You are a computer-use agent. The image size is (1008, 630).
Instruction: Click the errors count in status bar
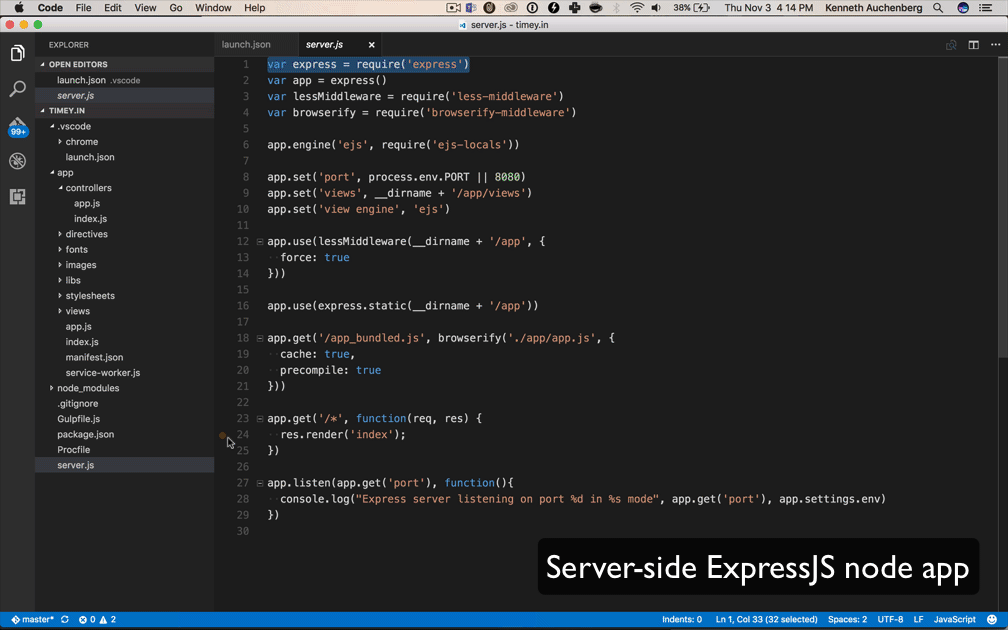(87, 620)
